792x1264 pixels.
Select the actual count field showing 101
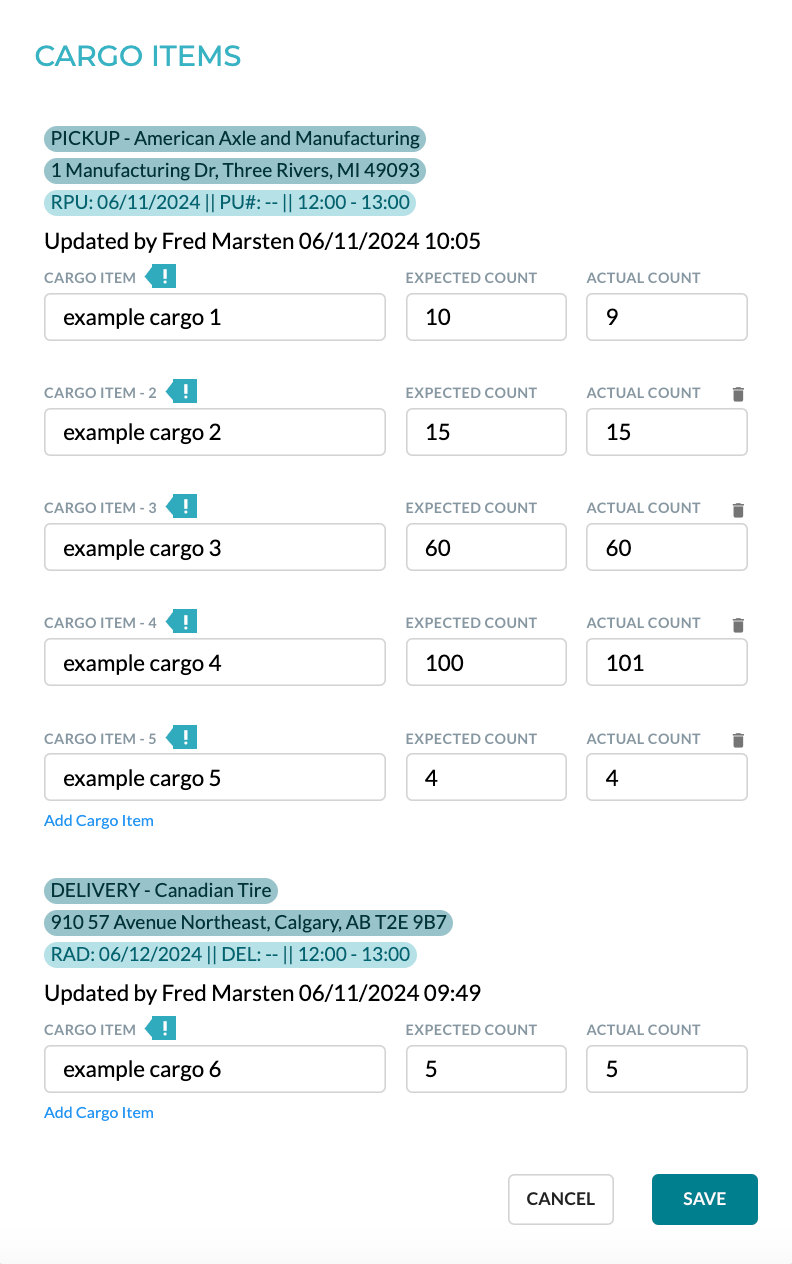coord(667,662)
